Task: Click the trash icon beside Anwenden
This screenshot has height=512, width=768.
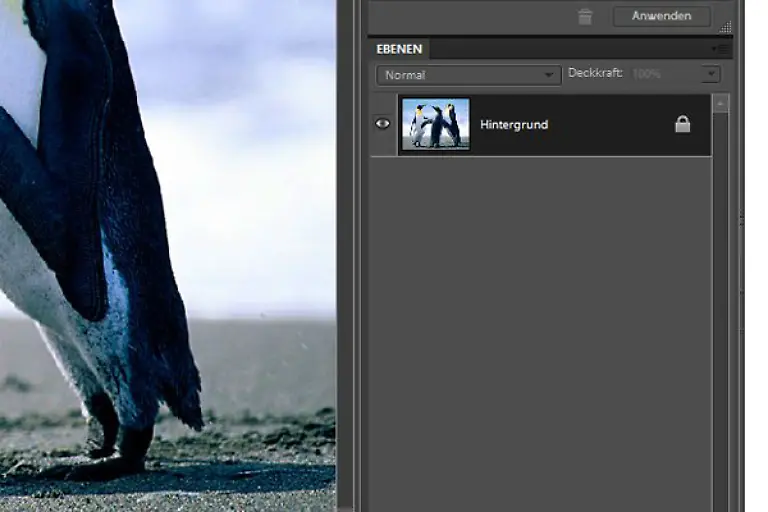Action: point(585,16)
